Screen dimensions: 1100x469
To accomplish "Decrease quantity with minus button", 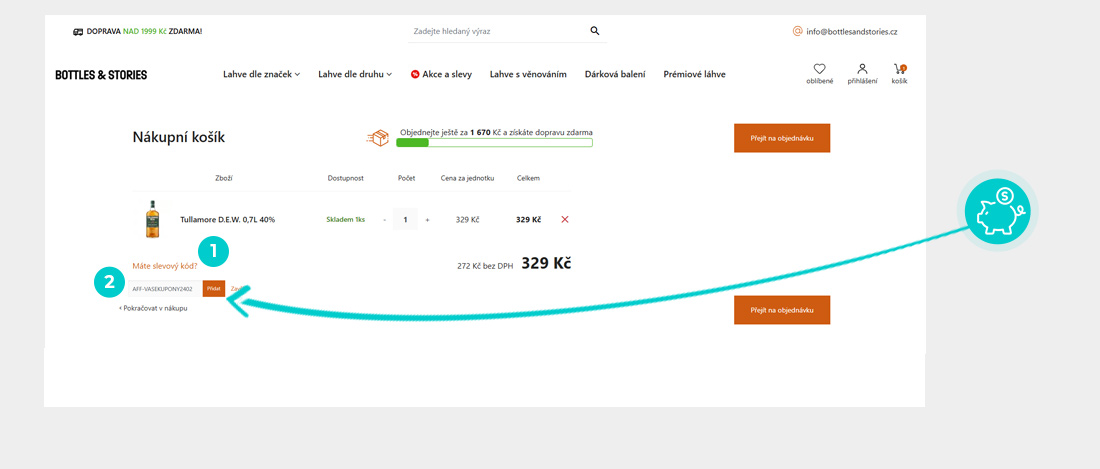I will point(385,220).
